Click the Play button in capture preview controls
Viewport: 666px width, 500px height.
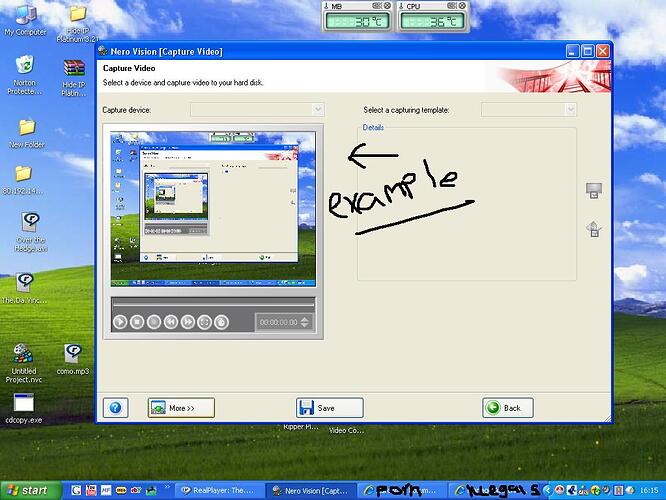pyautogui.click(x=120, y=322)
